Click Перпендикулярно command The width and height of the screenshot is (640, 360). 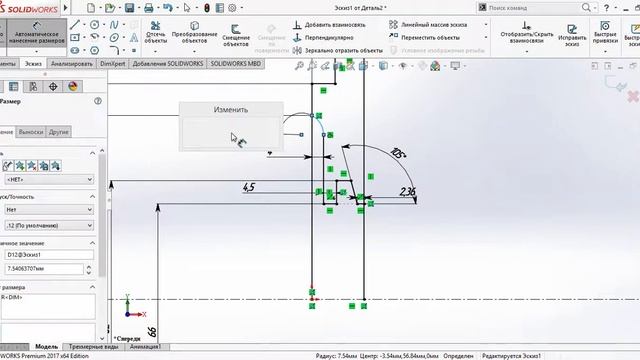[323, 38]
